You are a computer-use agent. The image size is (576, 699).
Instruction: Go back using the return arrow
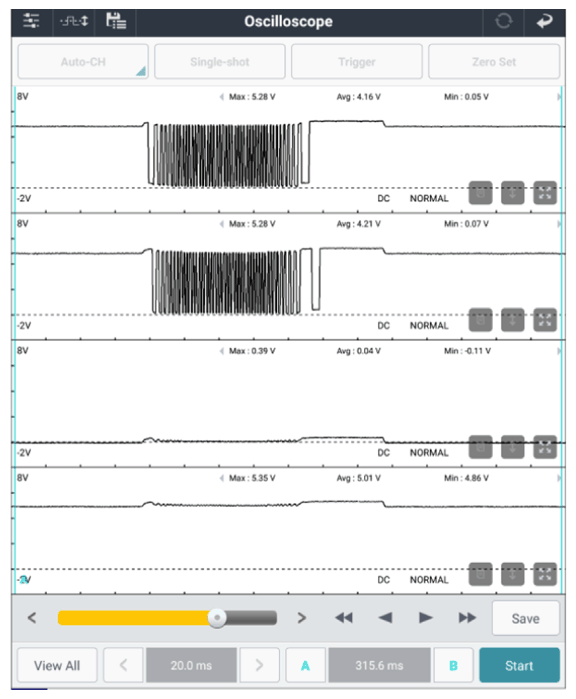(x=545, y=21)
